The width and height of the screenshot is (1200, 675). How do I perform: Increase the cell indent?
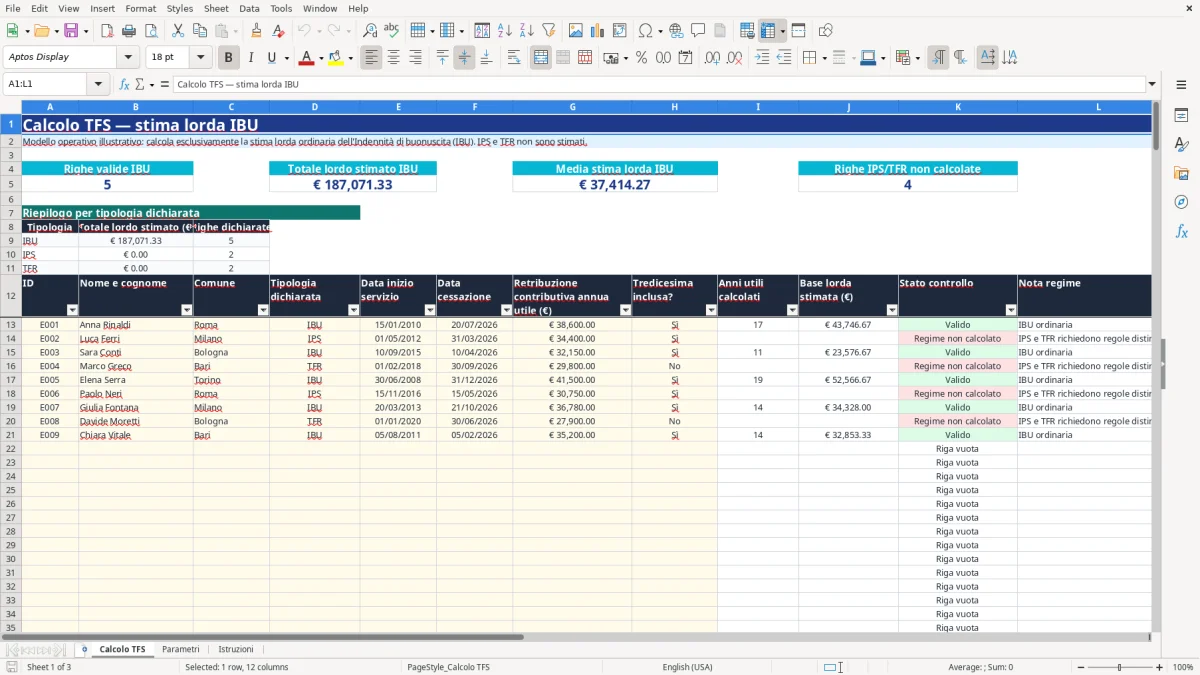763,58
